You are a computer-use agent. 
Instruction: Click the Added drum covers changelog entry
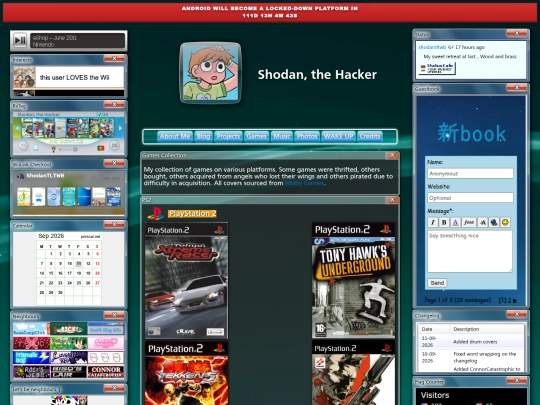click(475, 342)
